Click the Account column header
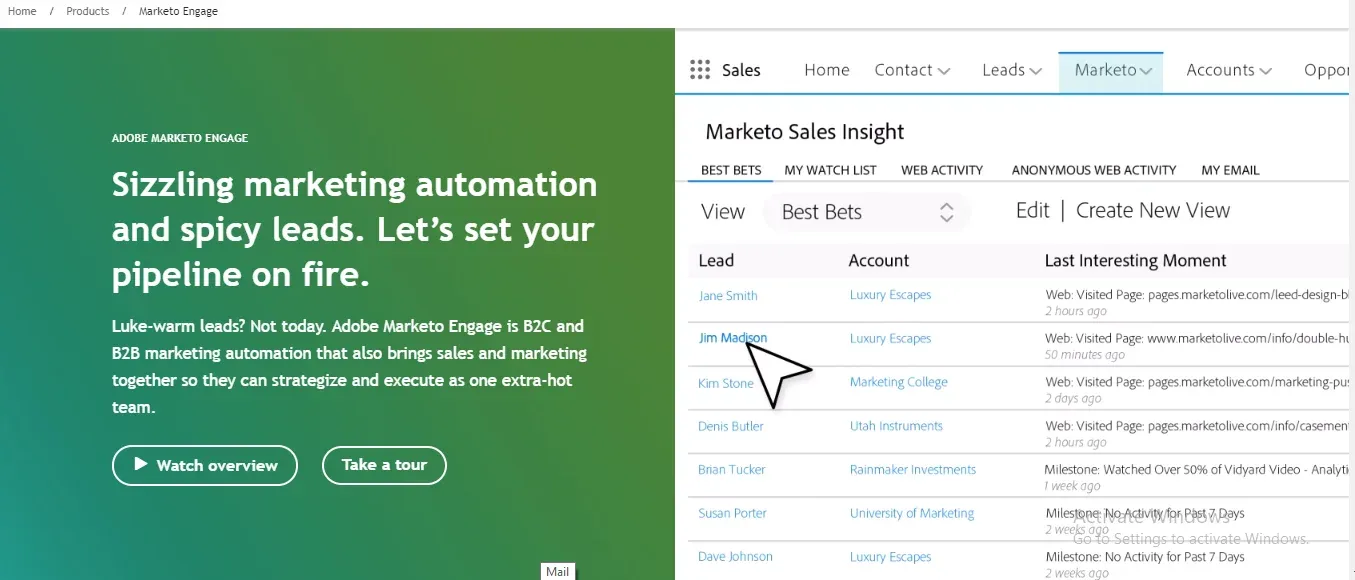 click(x=879, y=261)
